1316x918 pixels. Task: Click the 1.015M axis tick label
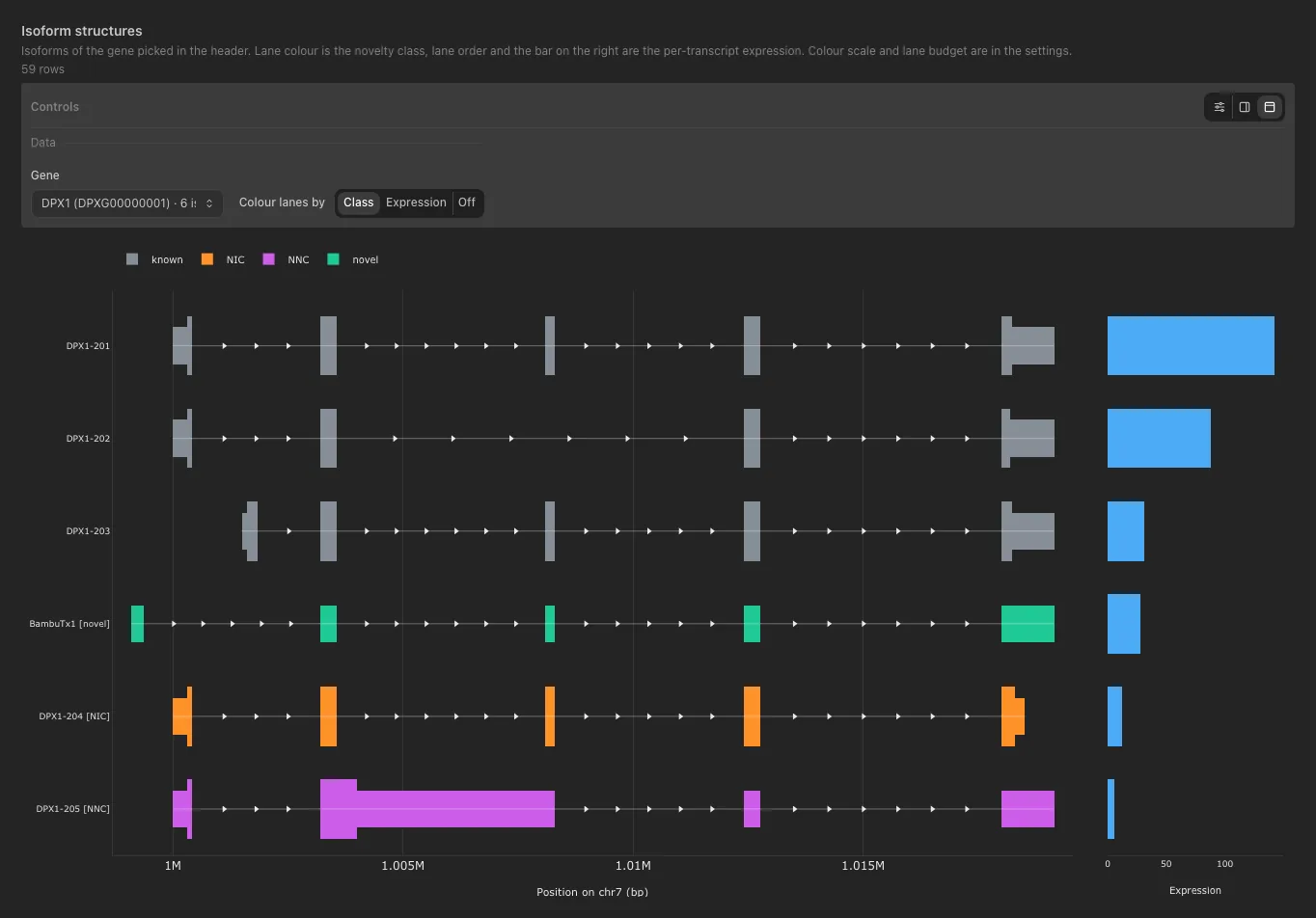tap(863, 866)
